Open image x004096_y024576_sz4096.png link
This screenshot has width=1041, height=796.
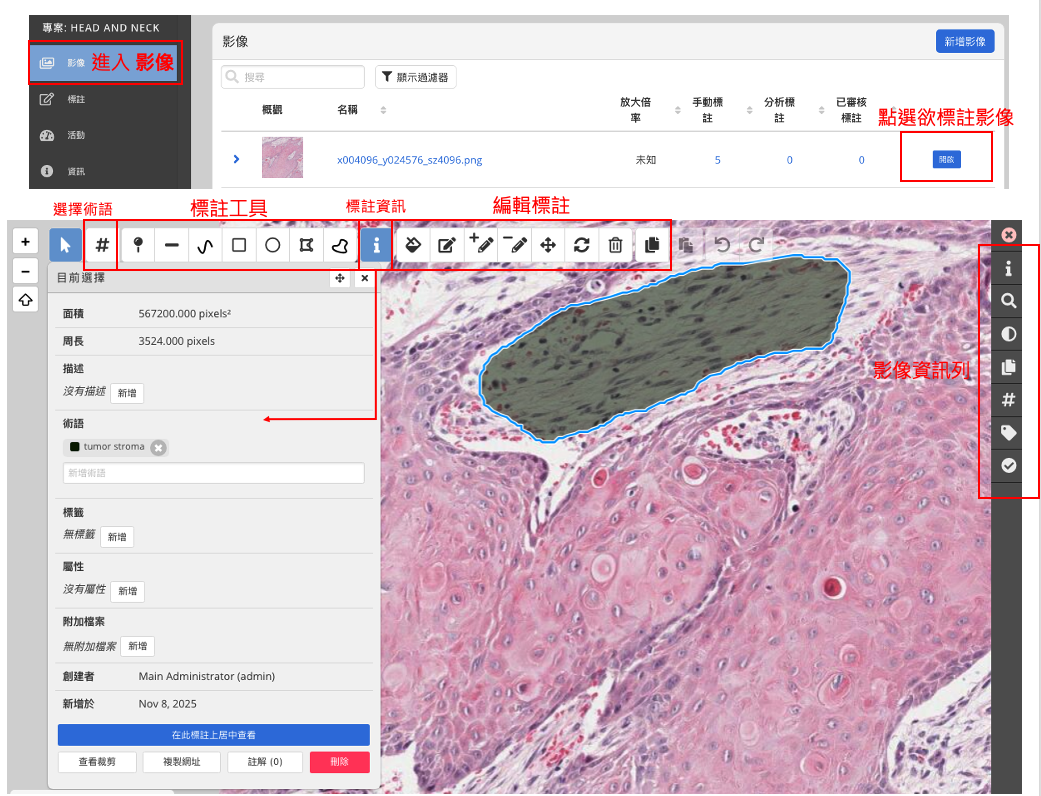click(x=409, y=160)
